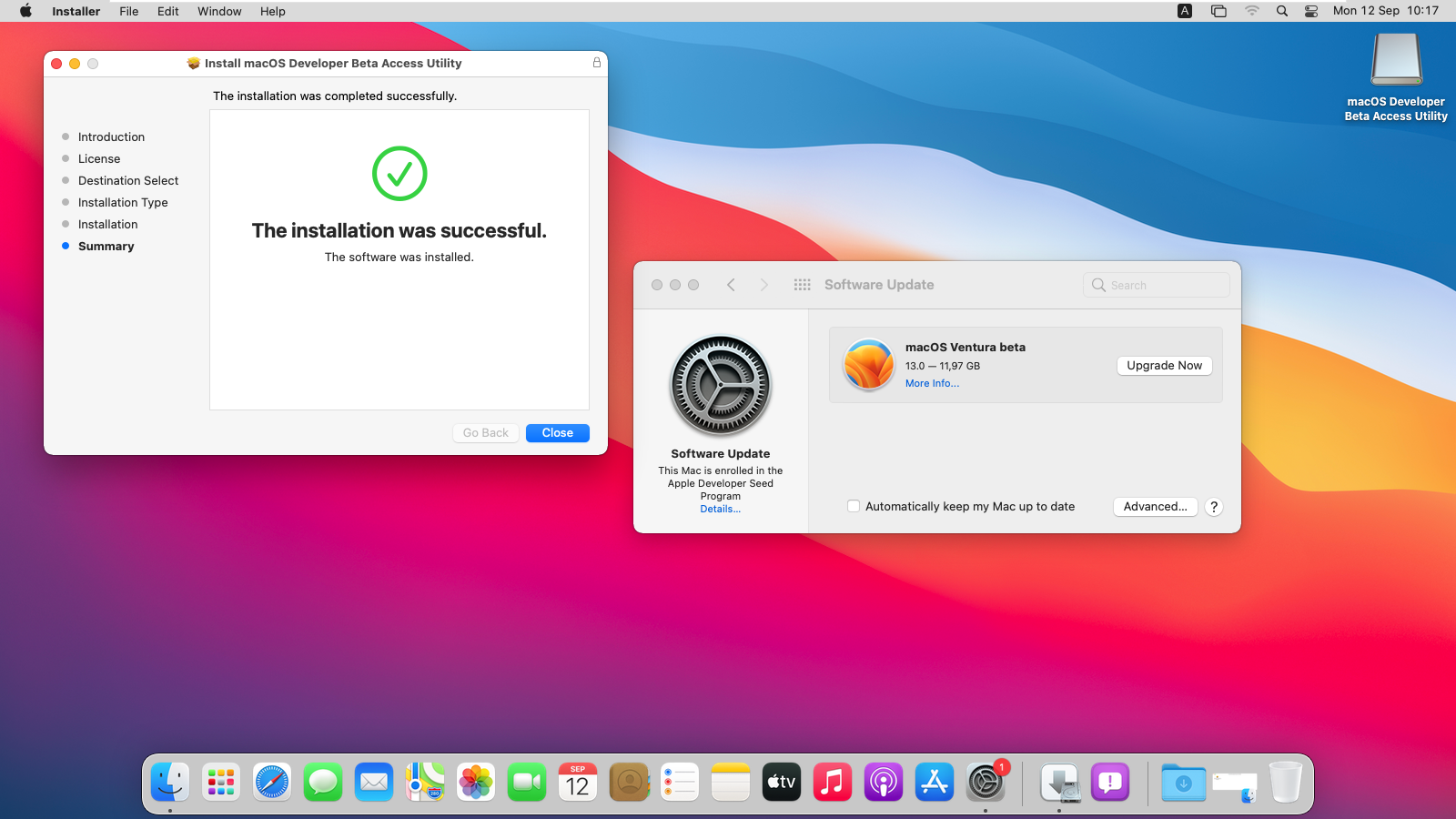Open Contacts app in Dock

click(x=629, y=782)
